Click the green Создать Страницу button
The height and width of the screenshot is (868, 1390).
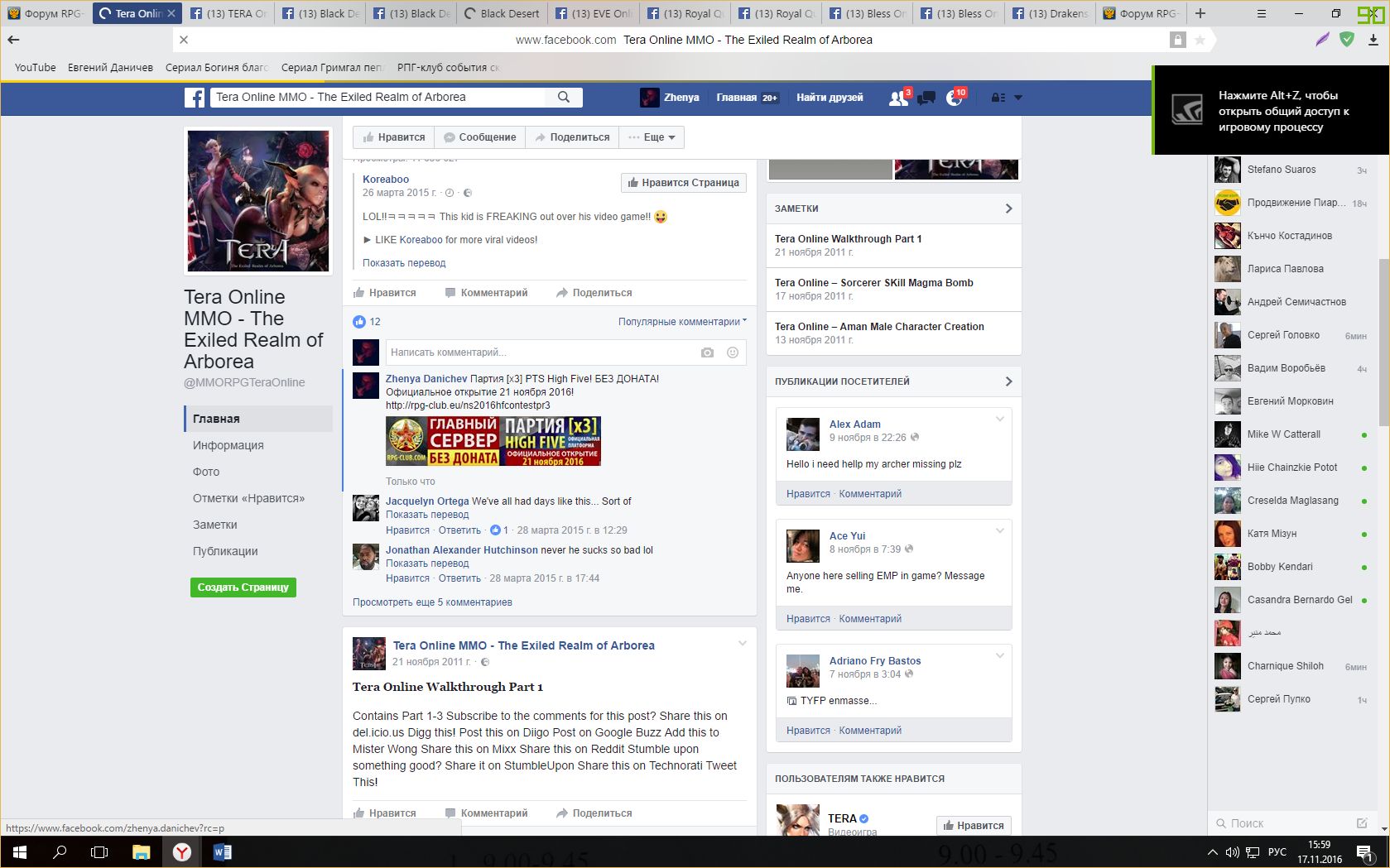pyautogui.click(x=243, y=587)
